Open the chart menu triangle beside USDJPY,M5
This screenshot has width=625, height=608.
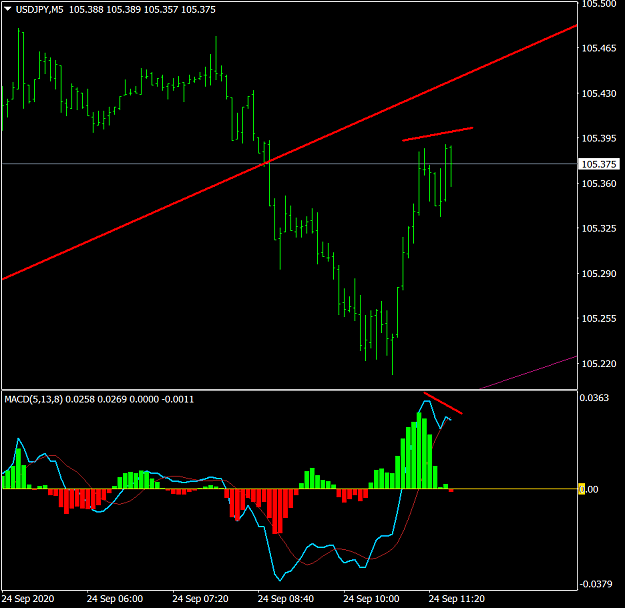pyautogui.click(x=8, y=9)
